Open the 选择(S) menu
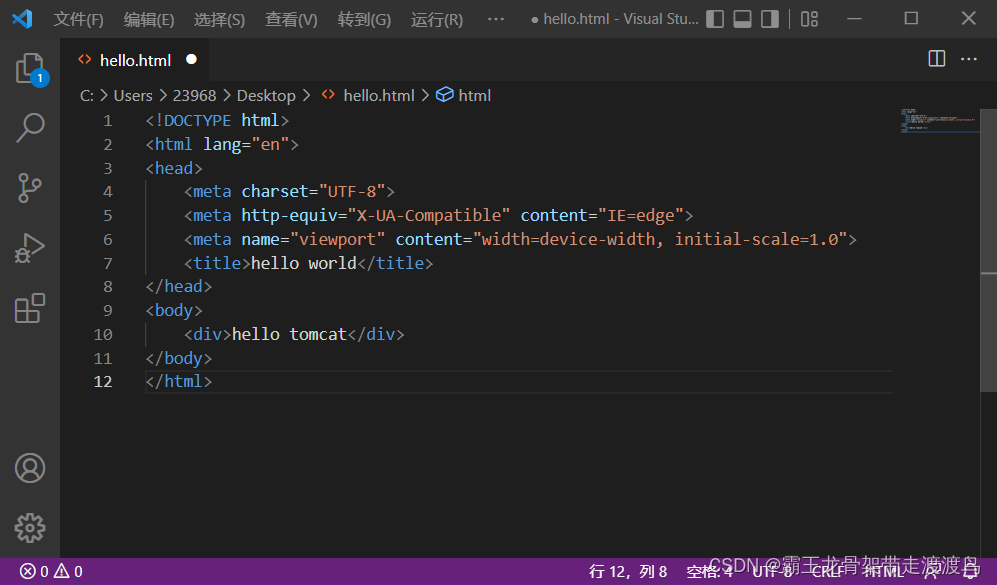This screenshot has width=997, height=585. point(219,20)
